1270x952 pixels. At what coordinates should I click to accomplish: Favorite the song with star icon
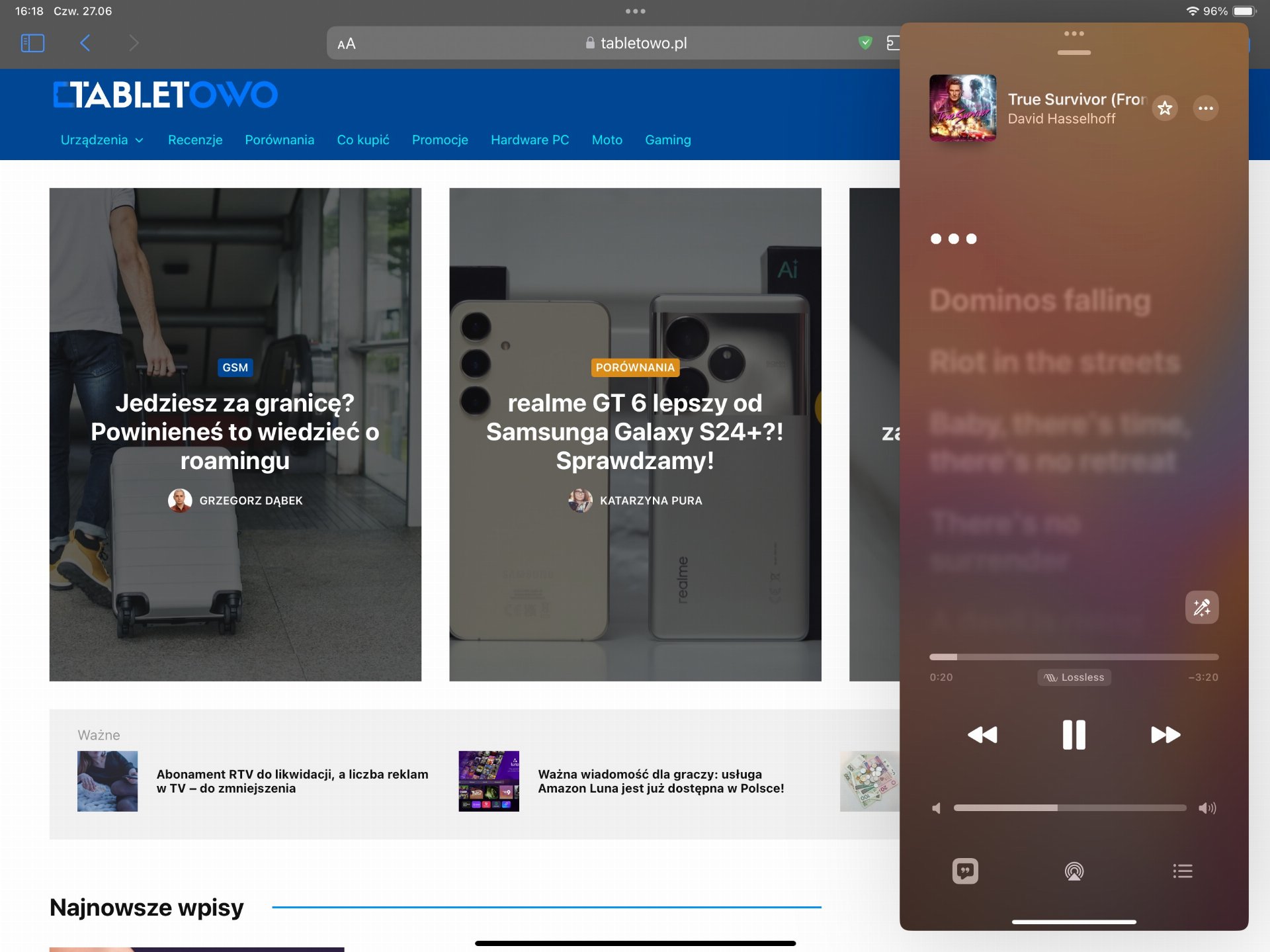pyautogui.click(x=1165, y=108)
